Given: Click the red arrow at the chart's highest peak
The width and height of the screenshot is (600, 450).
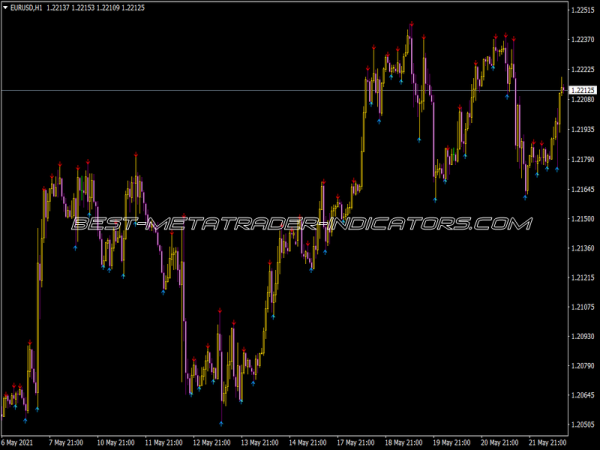Looking at the screenshot, I should click(410, 31).
